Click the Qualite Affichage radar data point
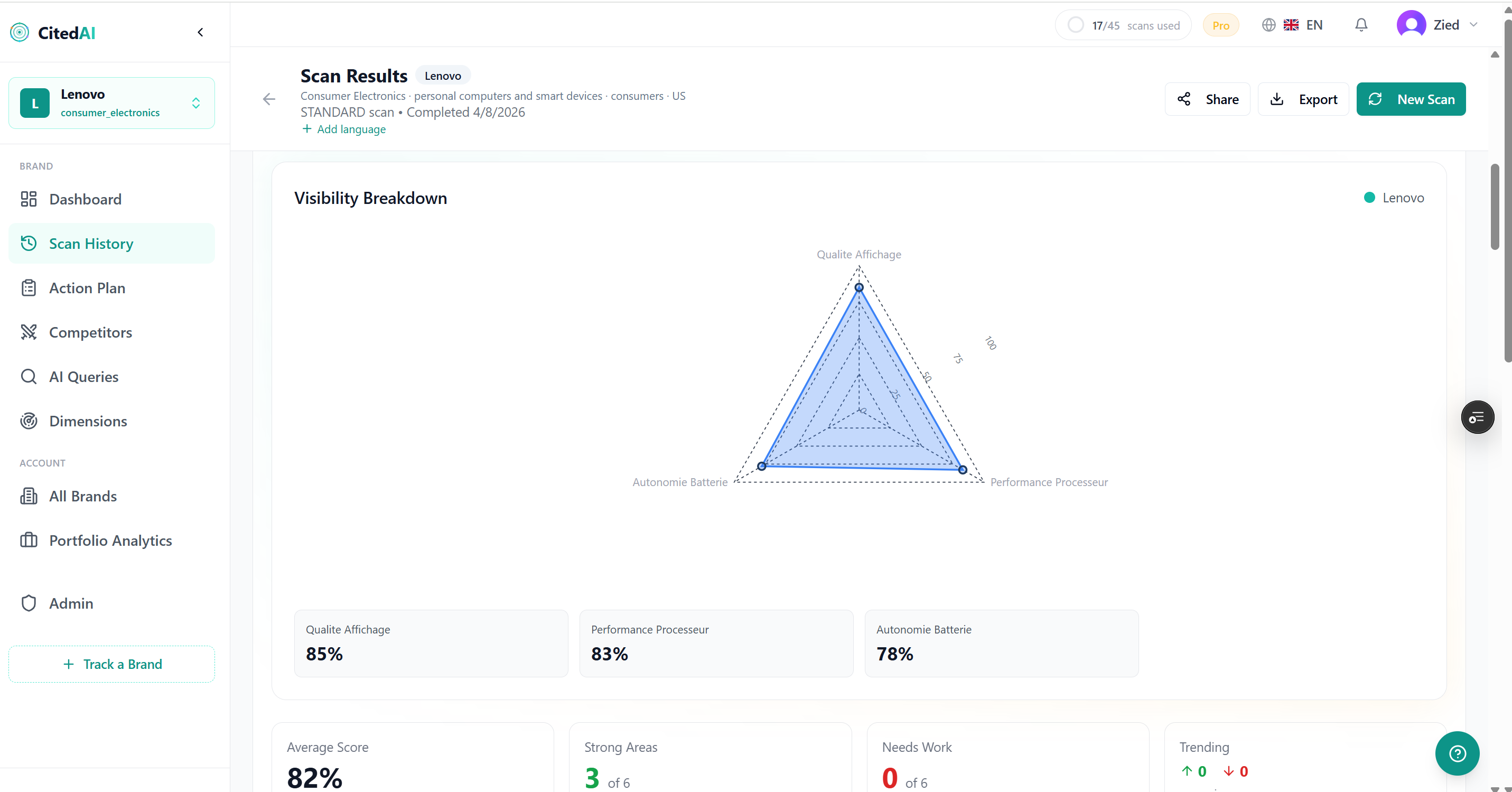 click(x=858, y=287)
